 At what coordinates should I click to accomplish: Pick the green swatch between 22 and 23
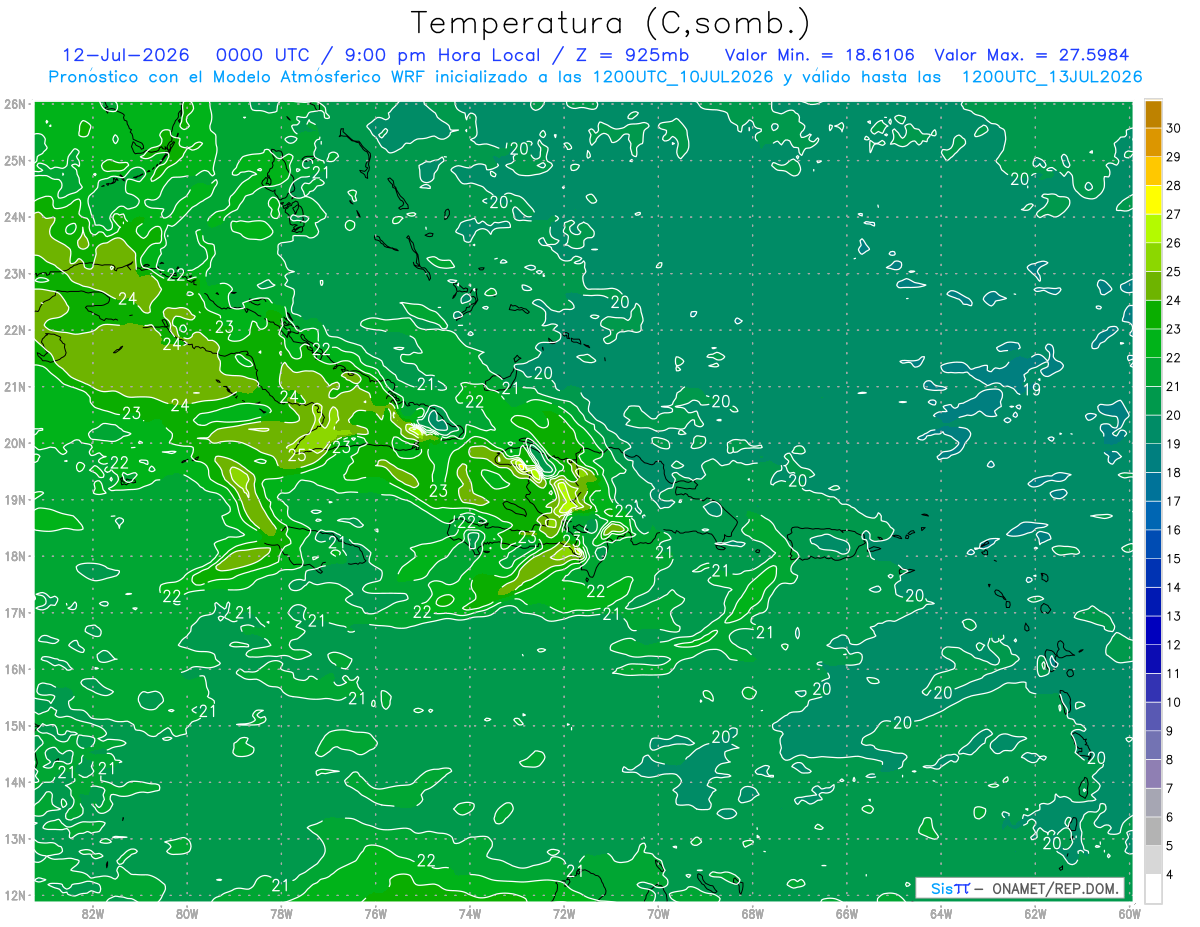tap(1153, 344)
